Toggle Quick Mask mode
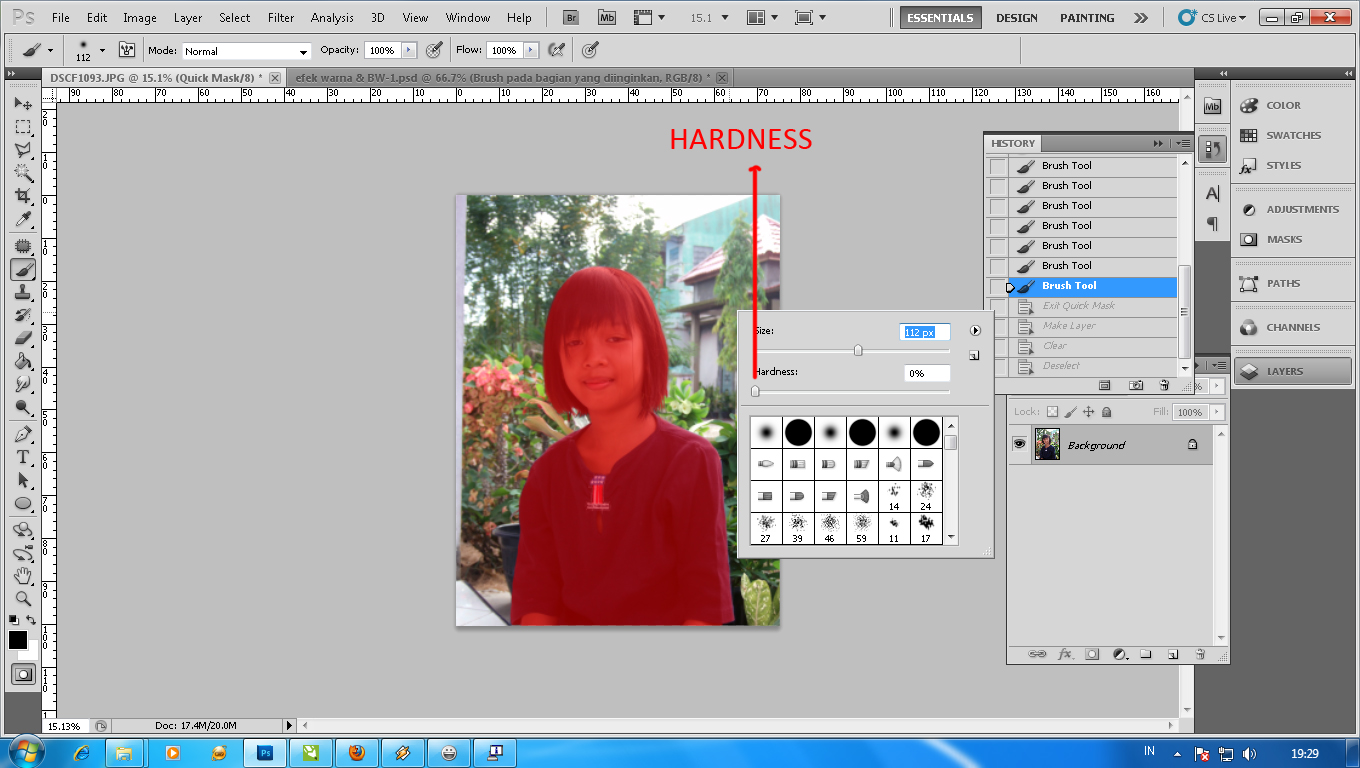The height and width of the screenshot is (768, 1360). (x=23, y=675)
